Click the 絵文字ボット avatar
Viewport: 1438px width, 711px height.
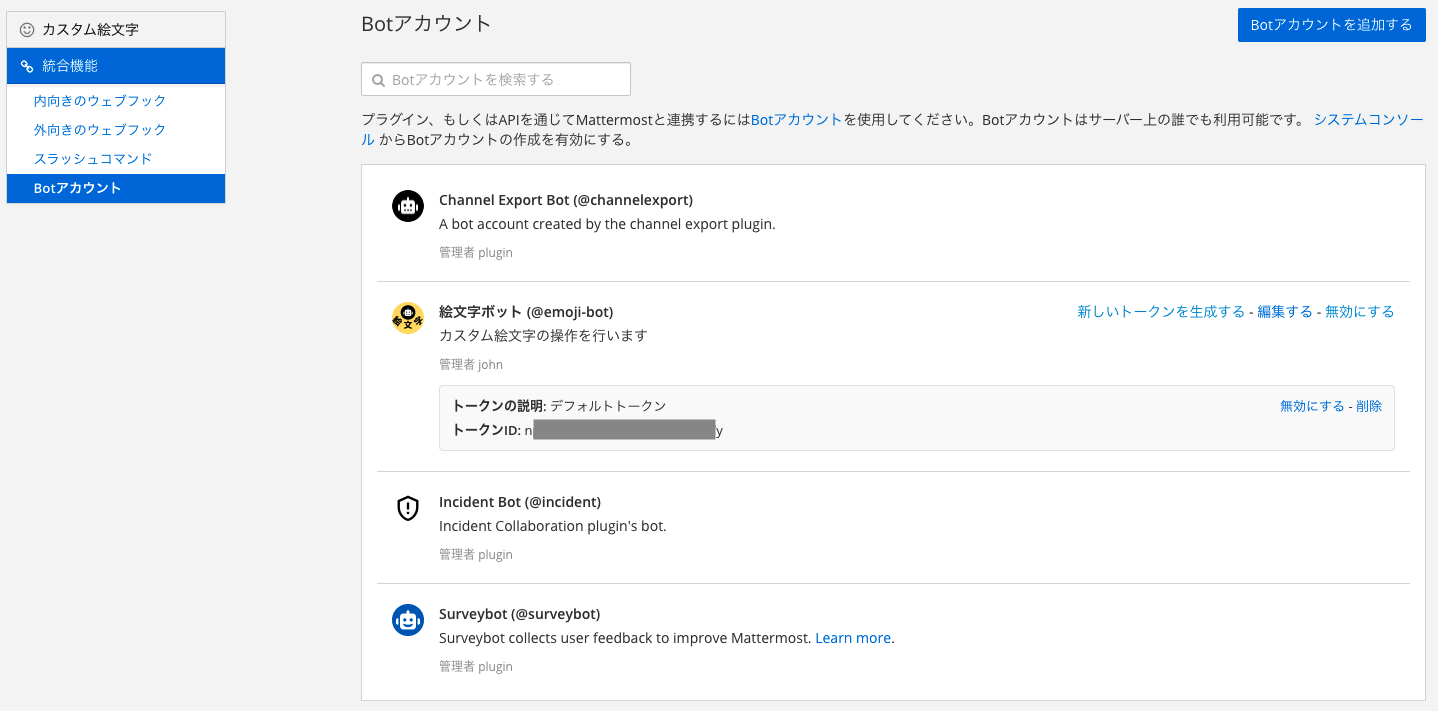coord(408,318)
